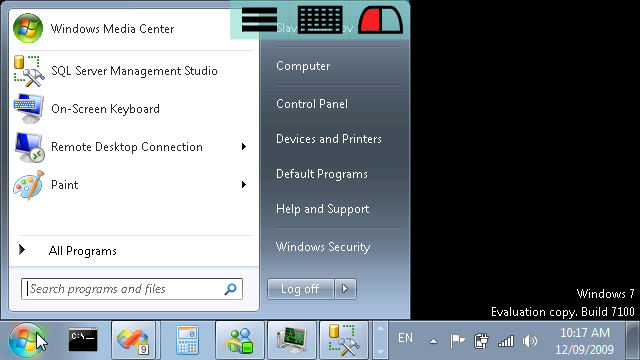This screenshot has height=360, width=640.
Task: Click the Log off button
Action: (301, 289)
